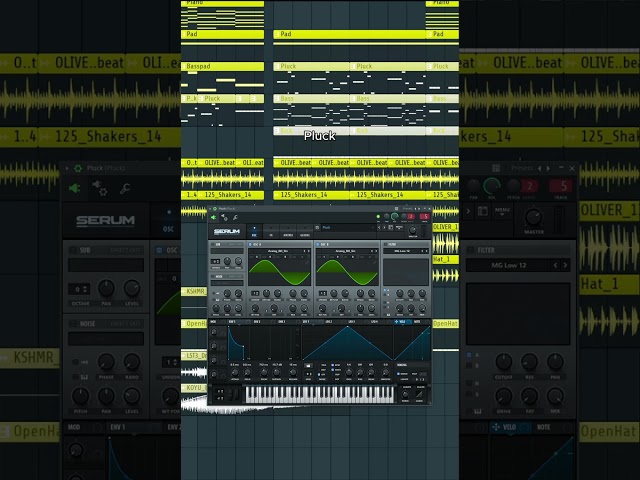Click the Serum MASTER volume knob
Screen dimensions: 640x480
[413, 230]
